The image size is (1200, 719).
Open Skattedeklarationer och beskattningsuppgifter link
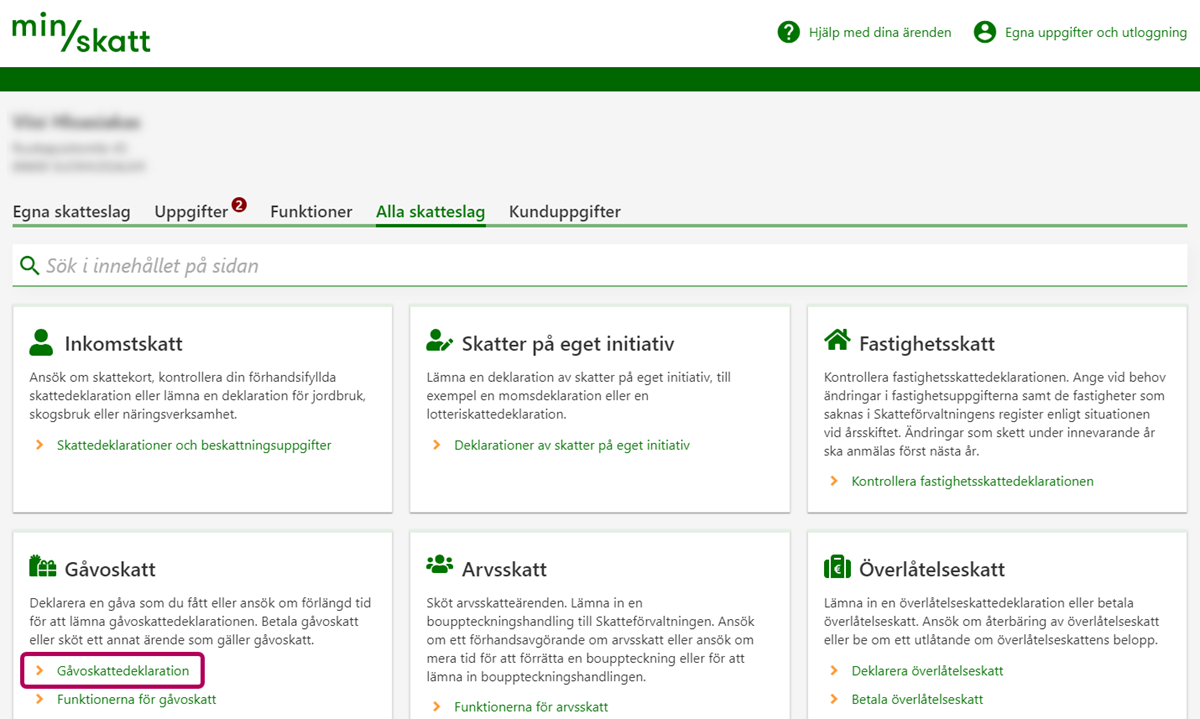[194, 445]
